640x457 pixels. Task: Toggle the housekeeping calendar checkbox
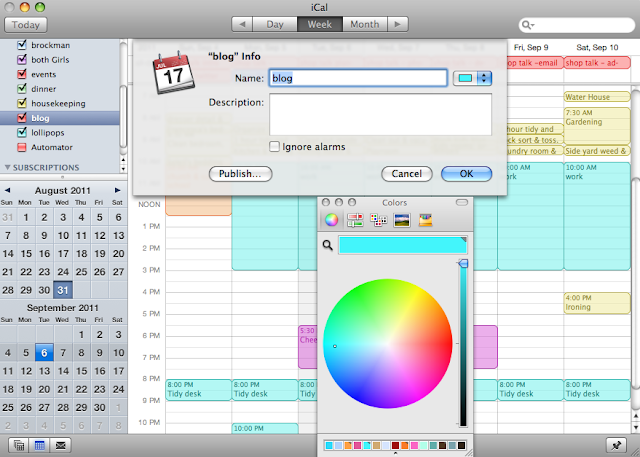click(22, 103)
